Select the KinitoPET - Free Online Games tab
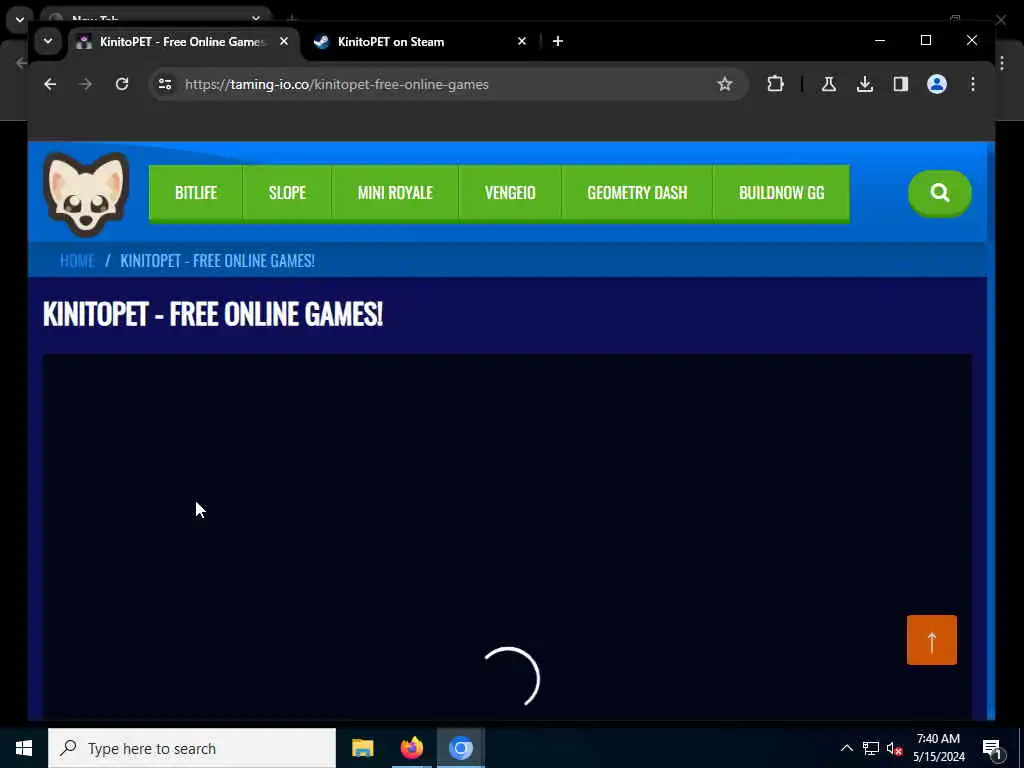Viewport: 1024px width, 768px height. click(182, 42)
